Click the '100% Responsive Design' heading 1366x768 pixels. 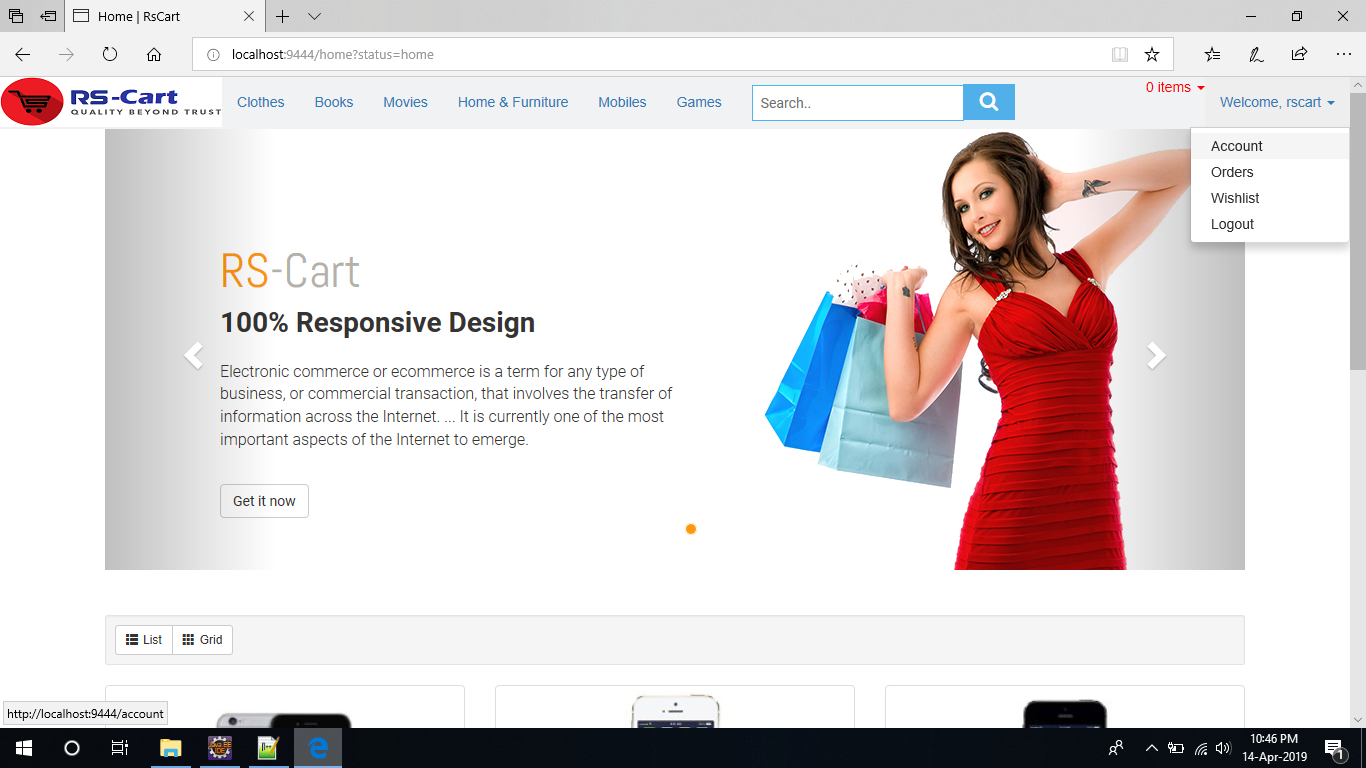pos(378,323)
